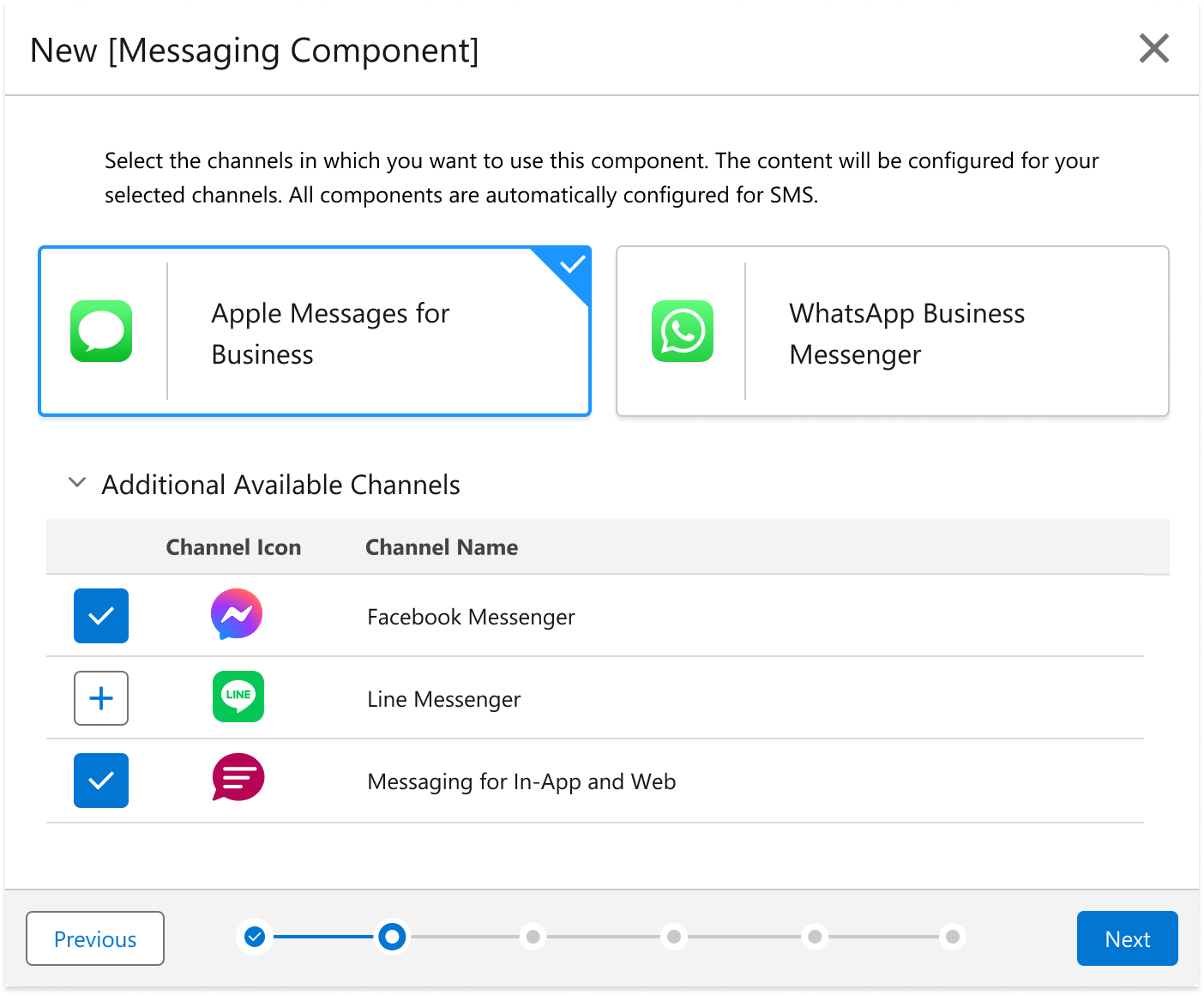Image resolution: width=1204 pixels, height=995 pixels.
Task: Click the current second progress step
Action: 392,937
